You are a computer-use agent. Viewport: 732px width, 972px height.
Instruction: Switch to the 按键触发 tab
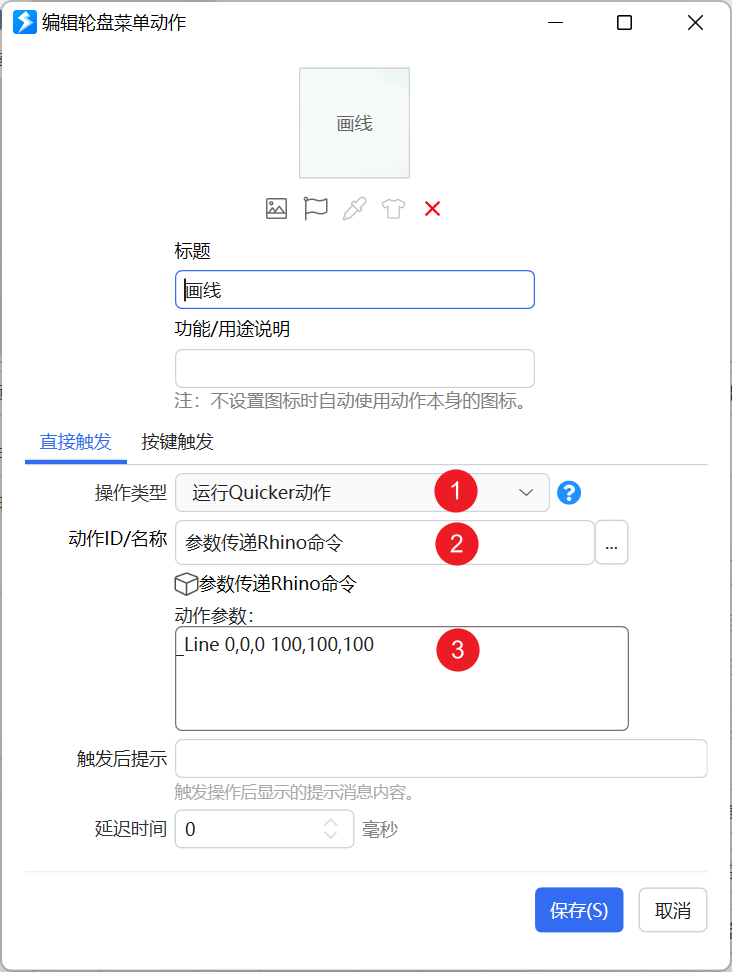[x=177, y=442]
